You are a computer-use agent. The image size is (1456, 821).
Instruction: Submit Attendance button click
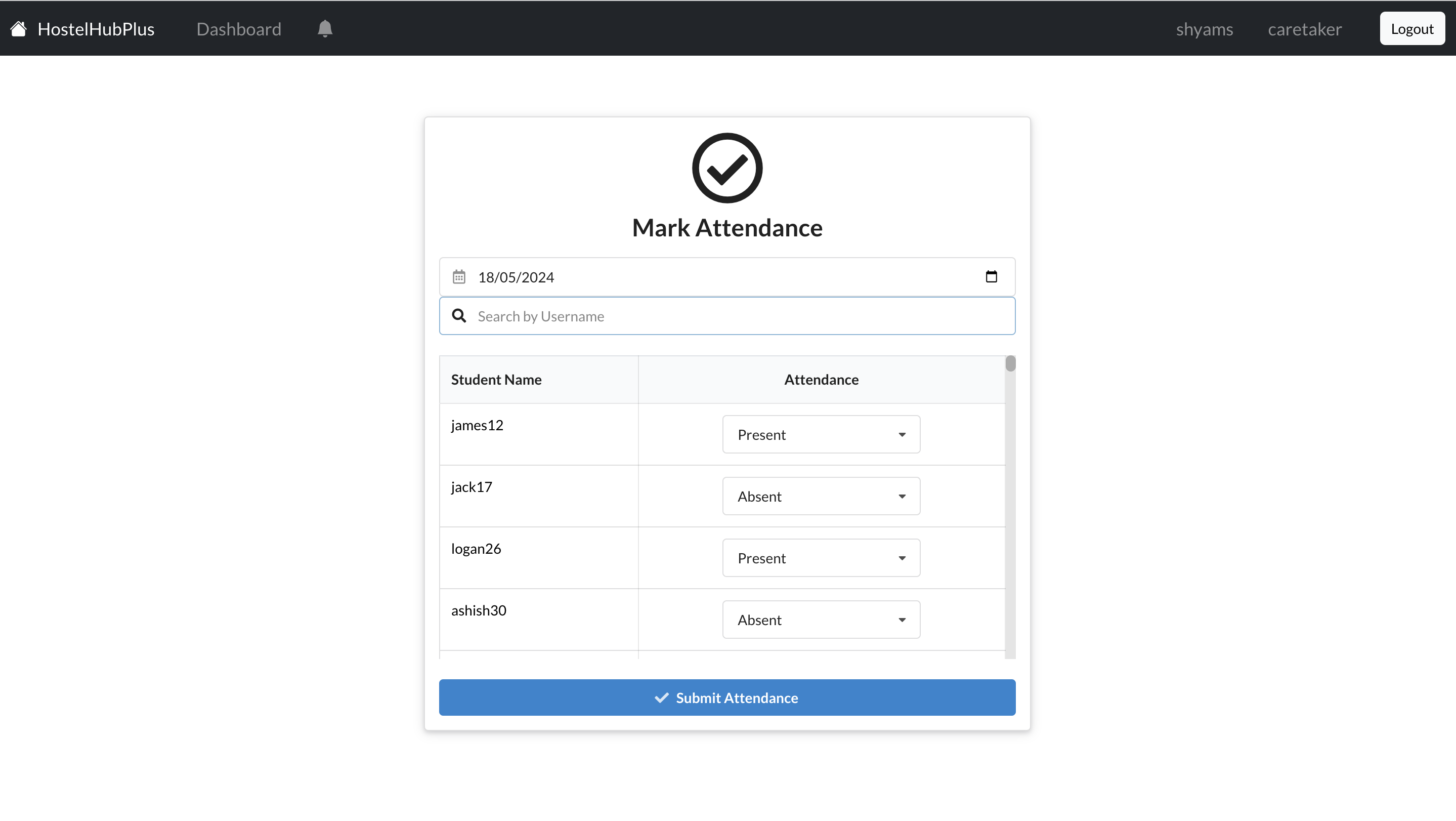coord(727,697)
